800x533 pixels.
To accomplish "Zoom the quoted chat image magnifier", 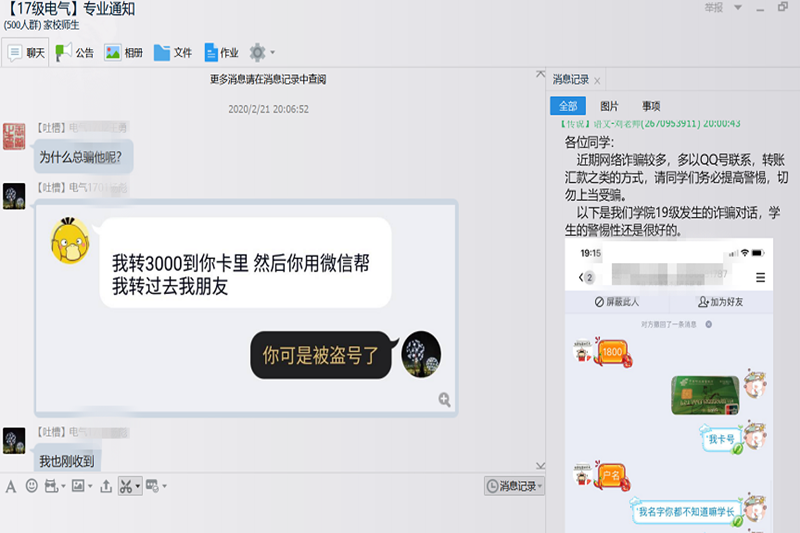I will (444, 399).
